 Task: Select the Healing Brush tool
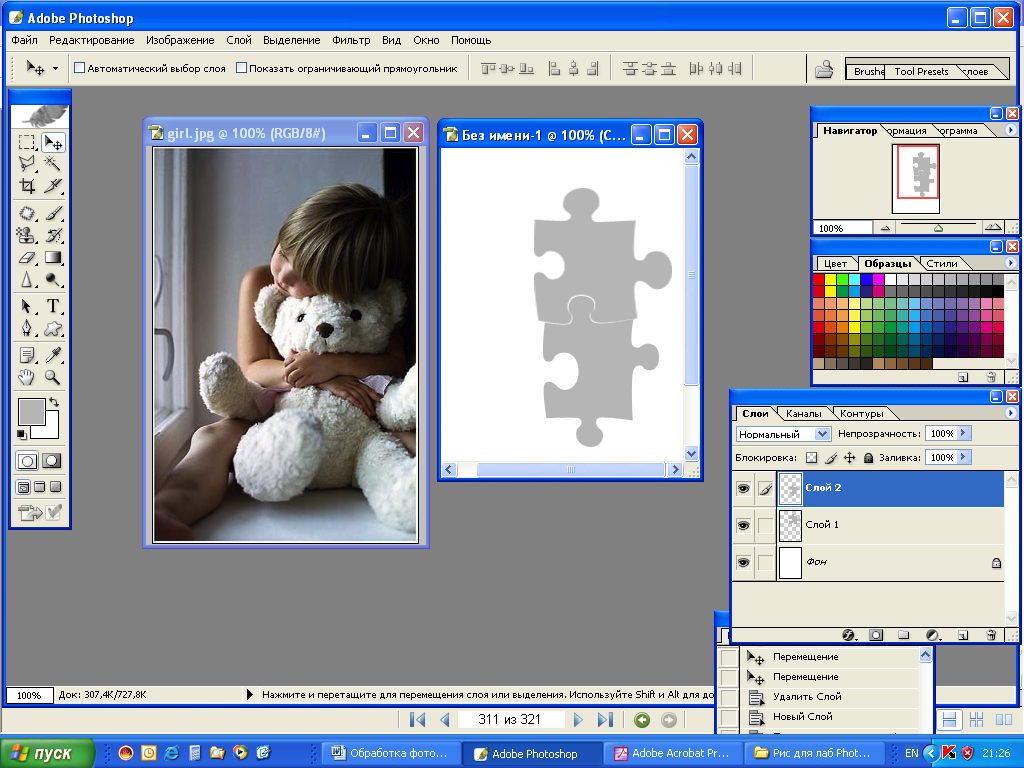(27, 214)
